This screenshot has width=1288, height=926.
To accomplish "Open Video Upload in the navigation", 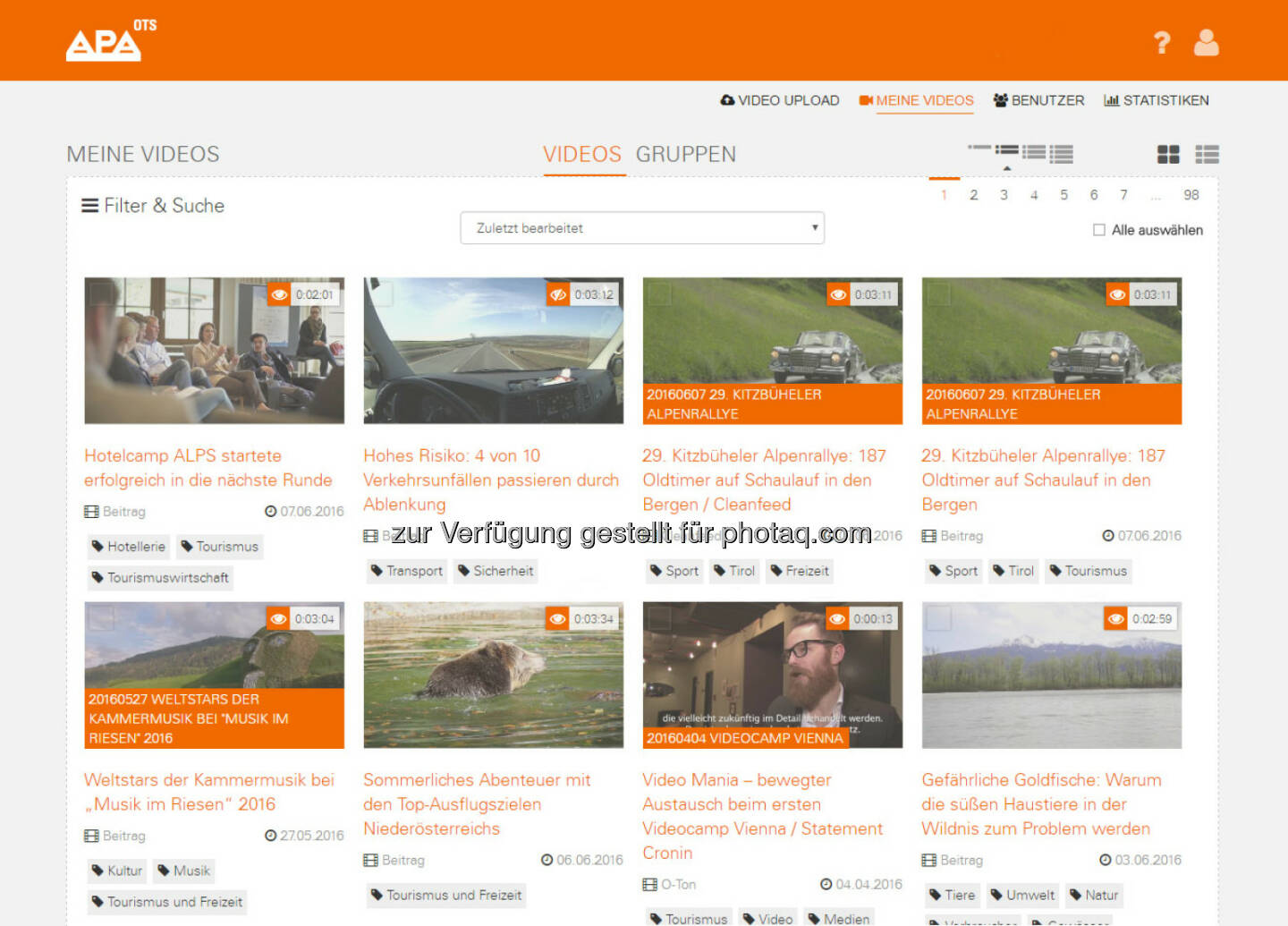I will [x=780, y=100].
